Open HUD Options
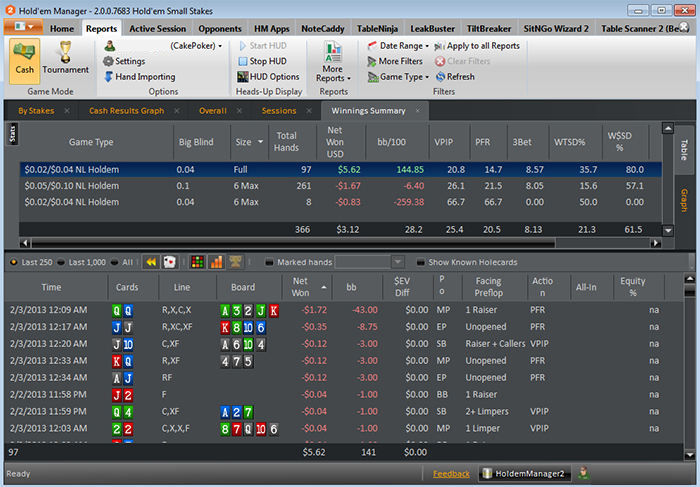Image resolution: width=700 pixels, height=487 pixels. tap(268, 77)
